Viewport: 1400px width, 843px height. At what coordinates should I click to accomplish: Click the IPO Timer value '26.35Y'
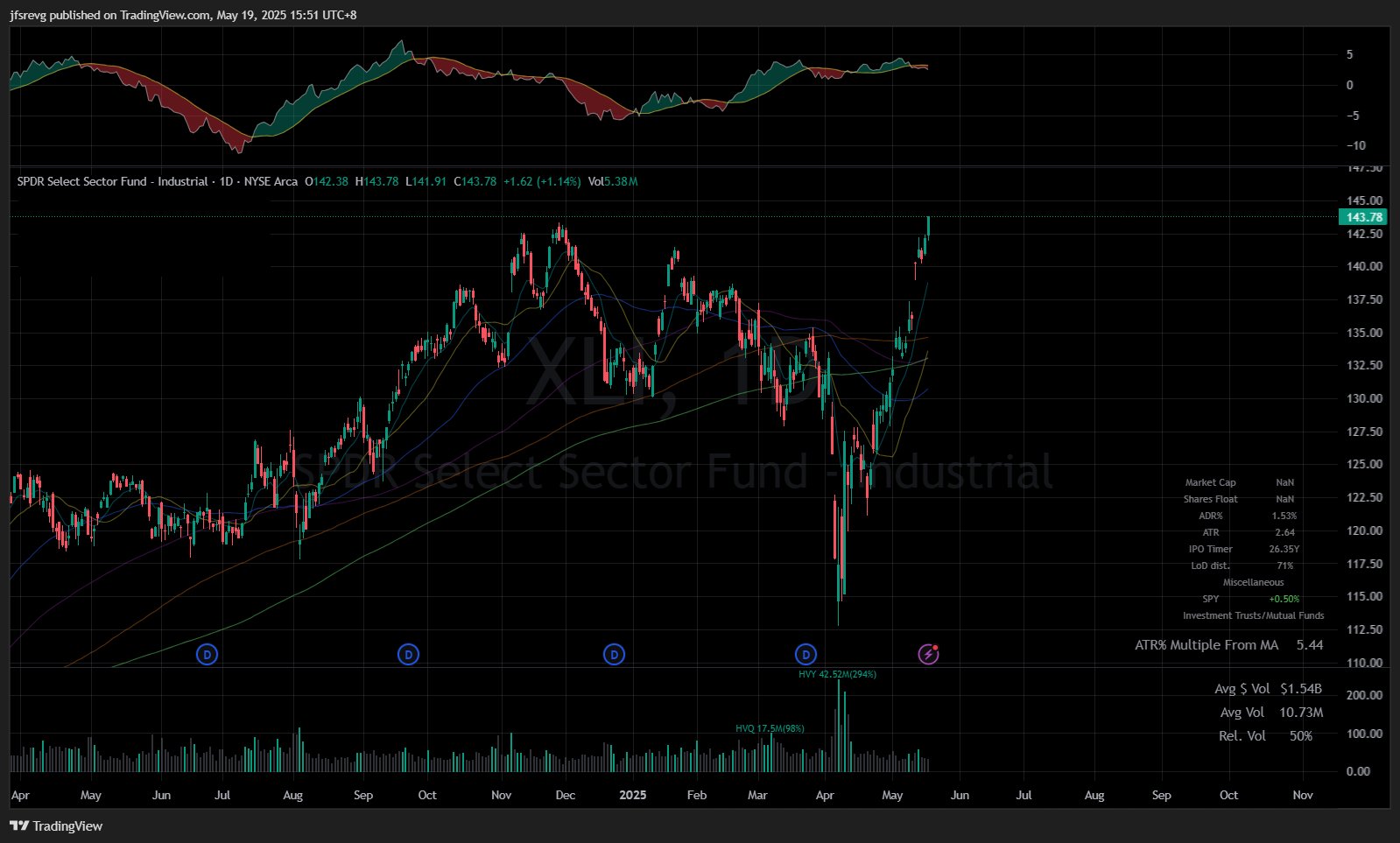point(1284,549)
